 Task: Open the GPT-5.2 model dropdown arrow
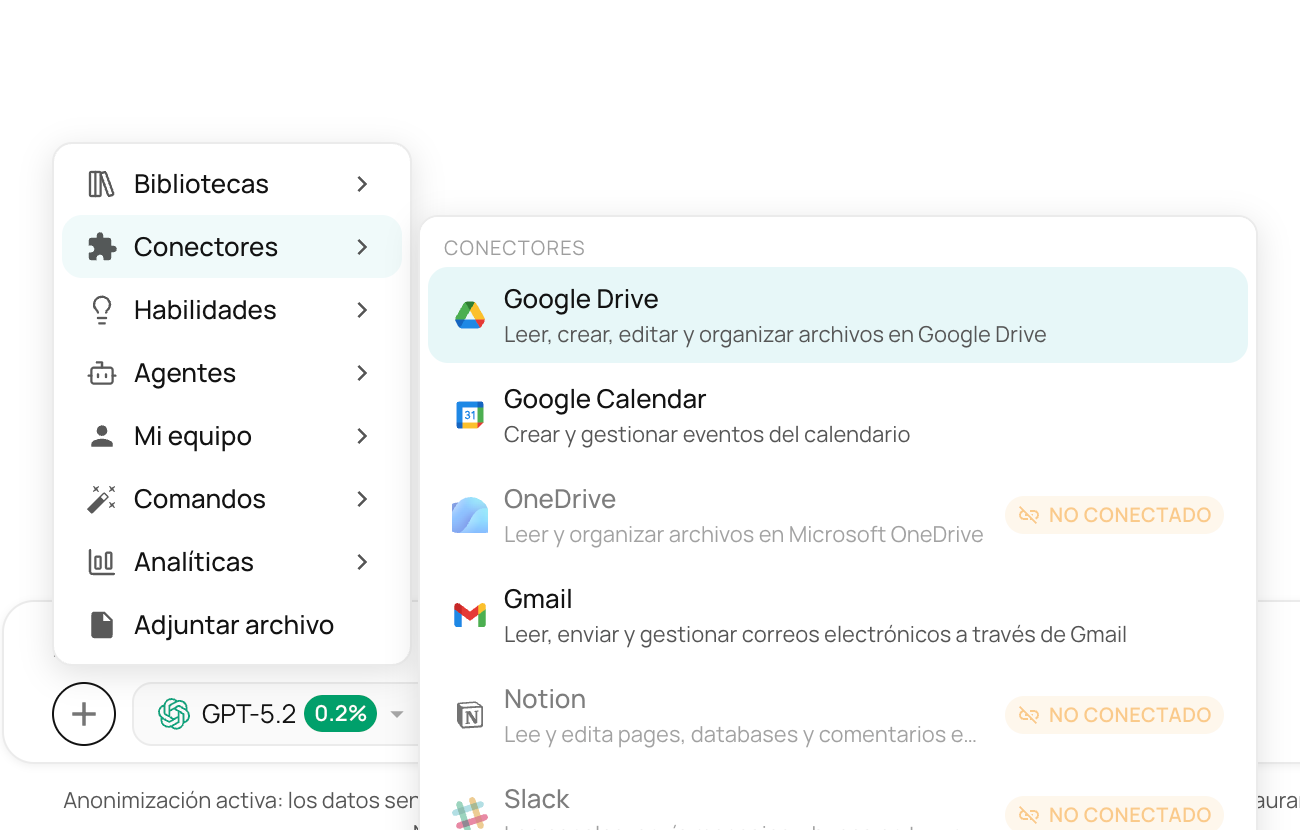coord(397,715)
